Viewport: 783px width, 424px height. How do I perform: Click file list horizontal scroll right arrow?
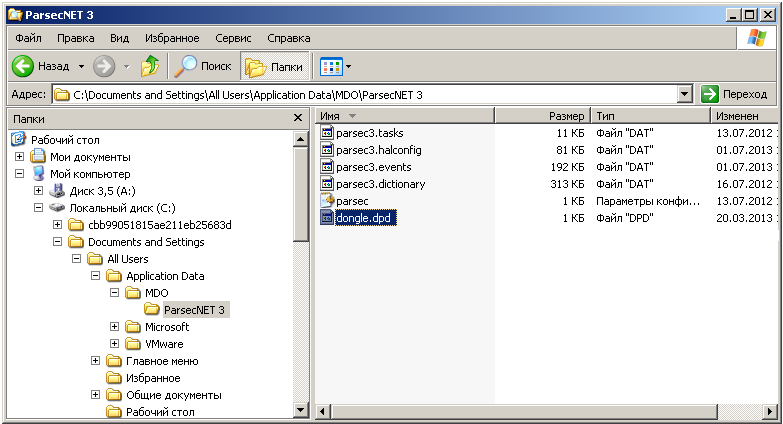pos(771,412)
